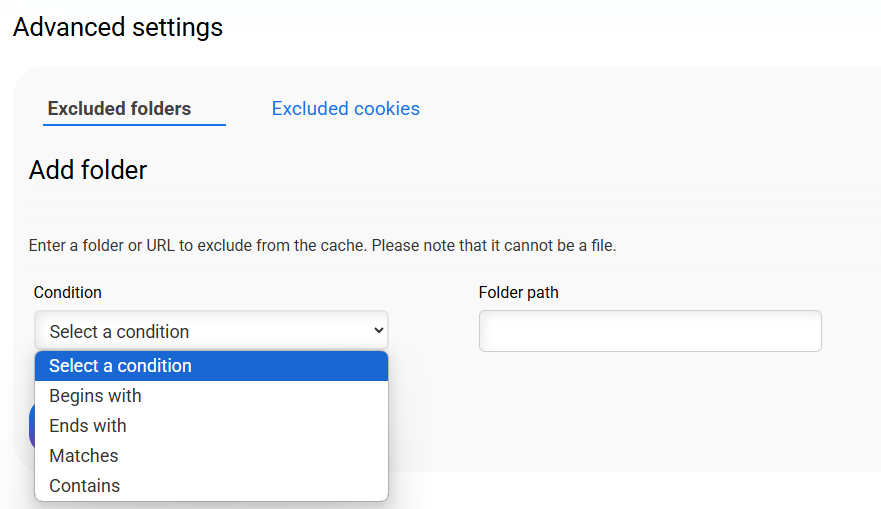Viewport: 881px width, 509px height.
Task: Focus the Folder path text field
Action: click(x=650, y=331)
